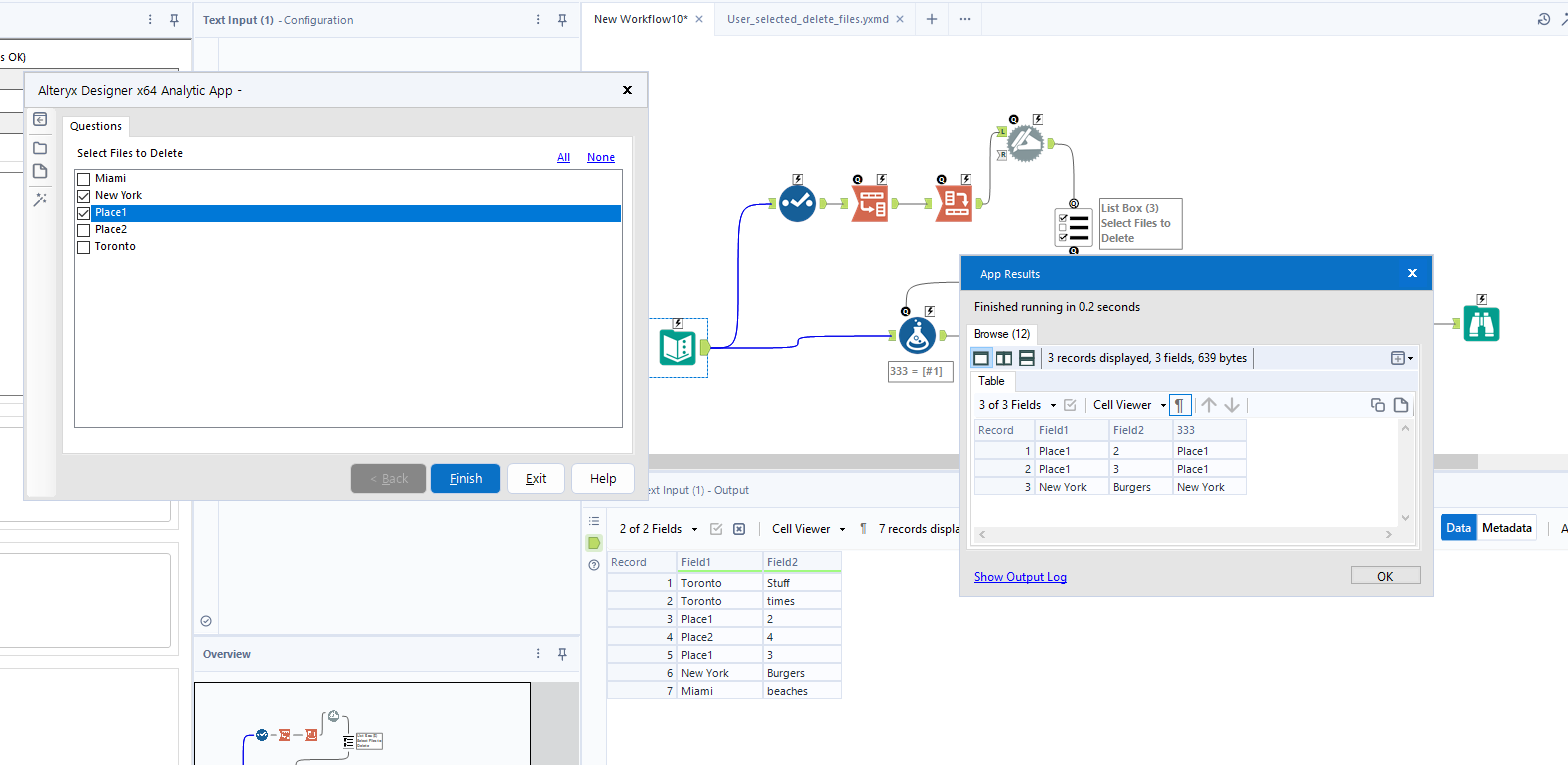Click the Finish button
1568x765 pixels.
(x=465, y=479)
